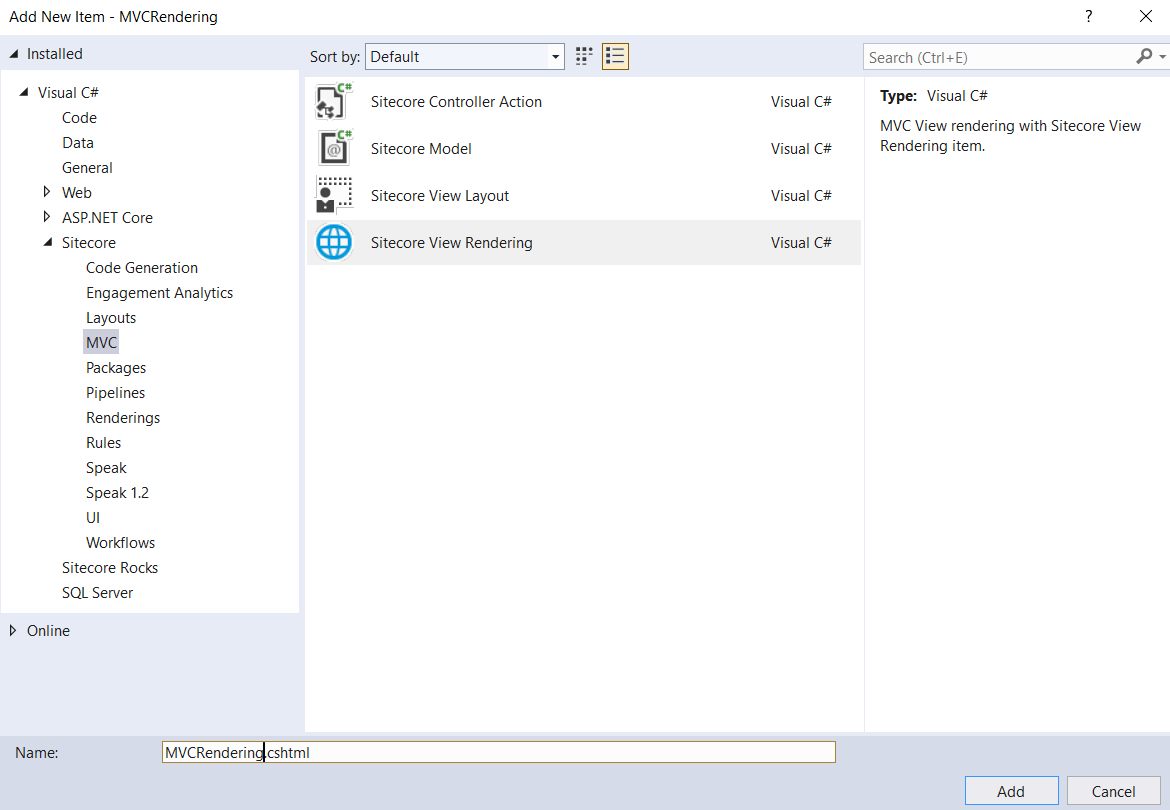Expand the ASP.NET Core tree node
Image resolution: width=1170 pixels, height=810 pixels.
click(47, 217)
